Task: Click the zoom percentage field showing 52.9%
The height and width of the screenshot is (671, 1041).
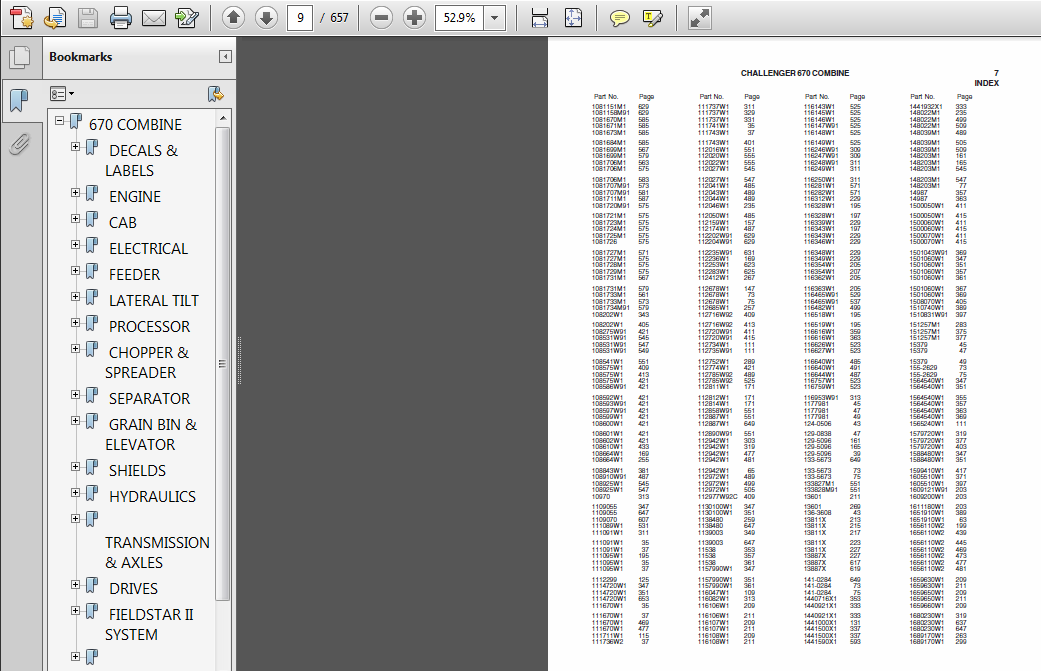Action: pos(459,18)
